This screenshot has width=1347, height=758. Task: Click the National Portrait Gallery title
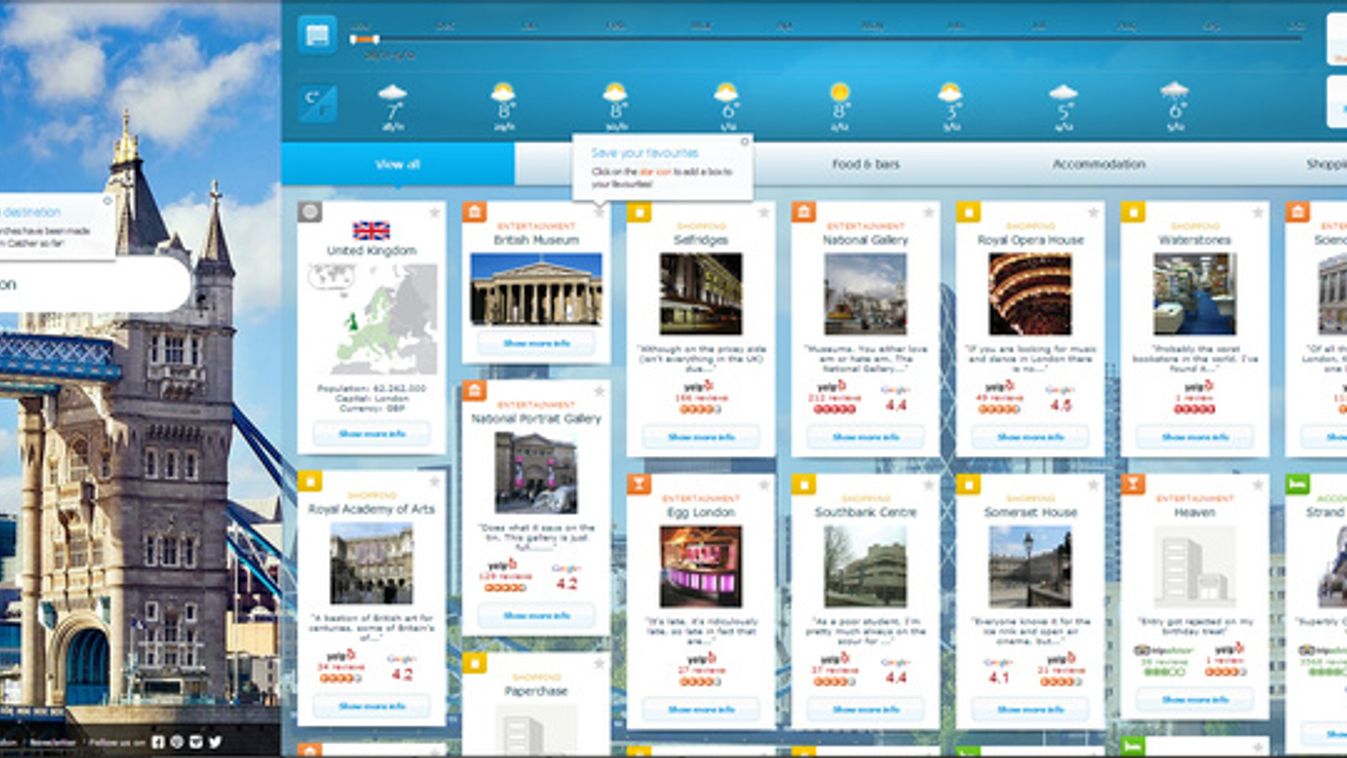pyautogui.click(x=536, y=419)
